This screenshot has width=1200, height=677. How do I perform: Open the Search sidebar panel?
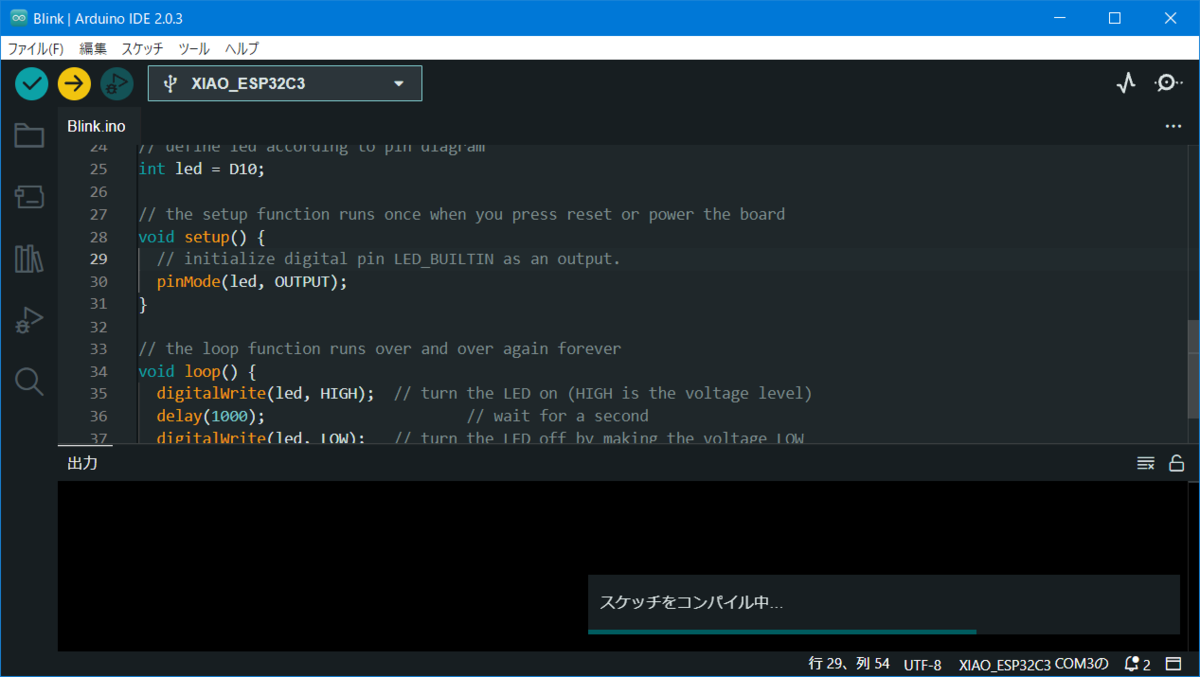[x=29, y=381]
